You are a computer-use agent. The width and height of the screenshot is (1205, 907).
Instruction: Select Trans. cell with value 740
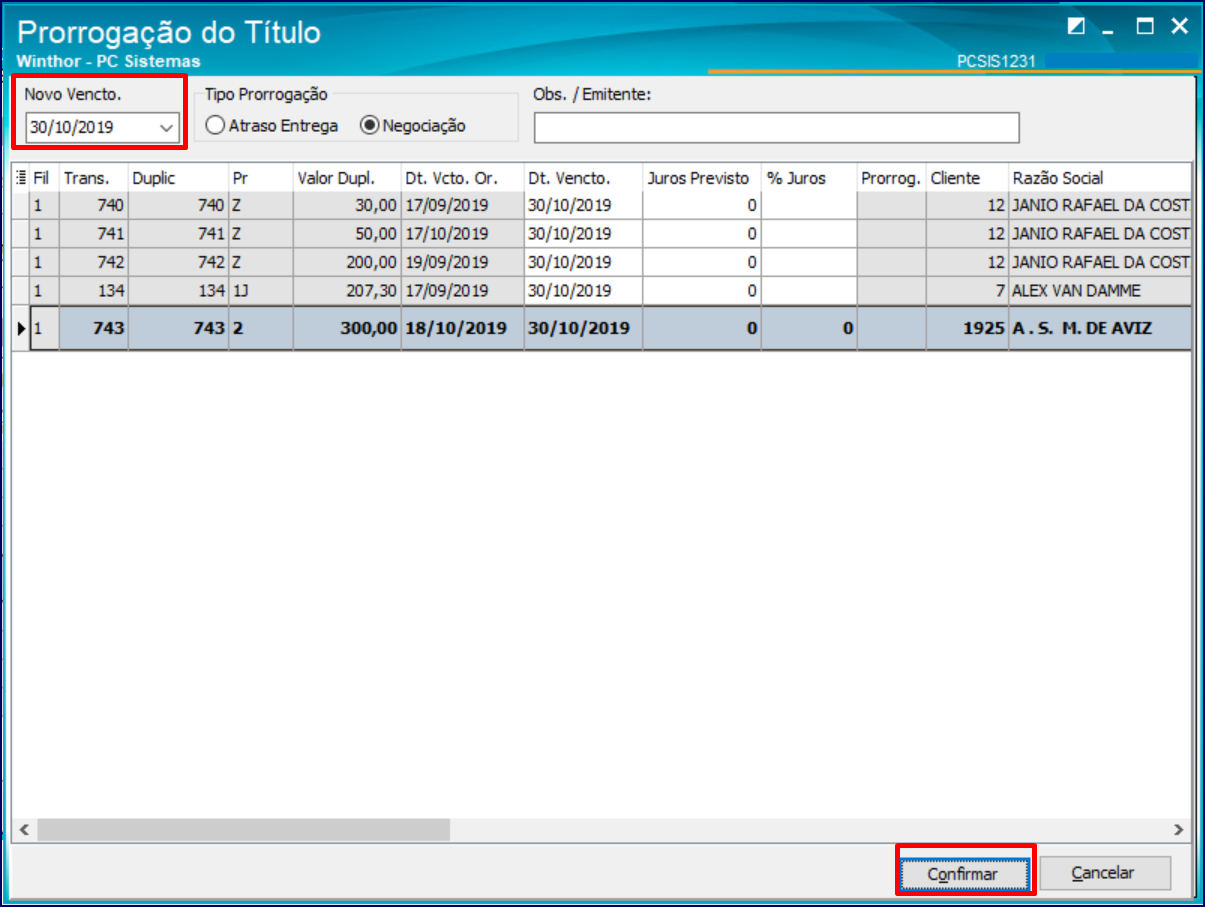[94, 206]
